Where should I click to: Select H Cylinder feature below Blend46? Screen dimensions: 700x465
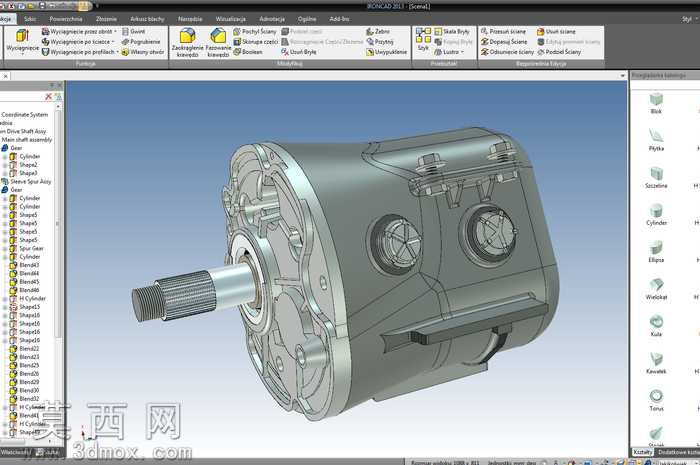point(32,299)
